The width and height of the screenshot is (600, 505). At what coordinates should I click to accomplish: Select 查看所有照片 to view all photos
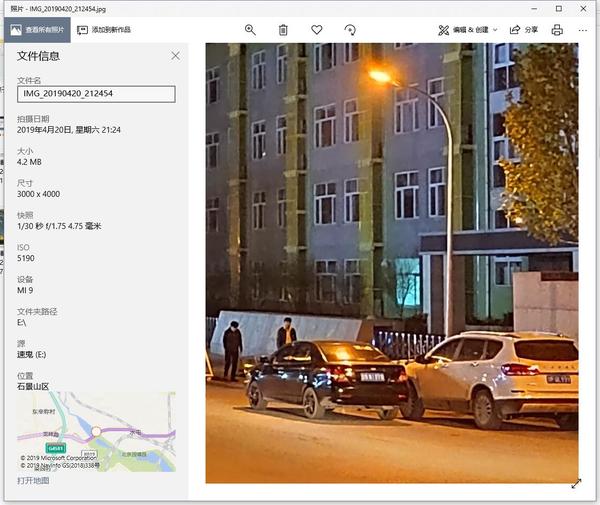tap(38, 30)
